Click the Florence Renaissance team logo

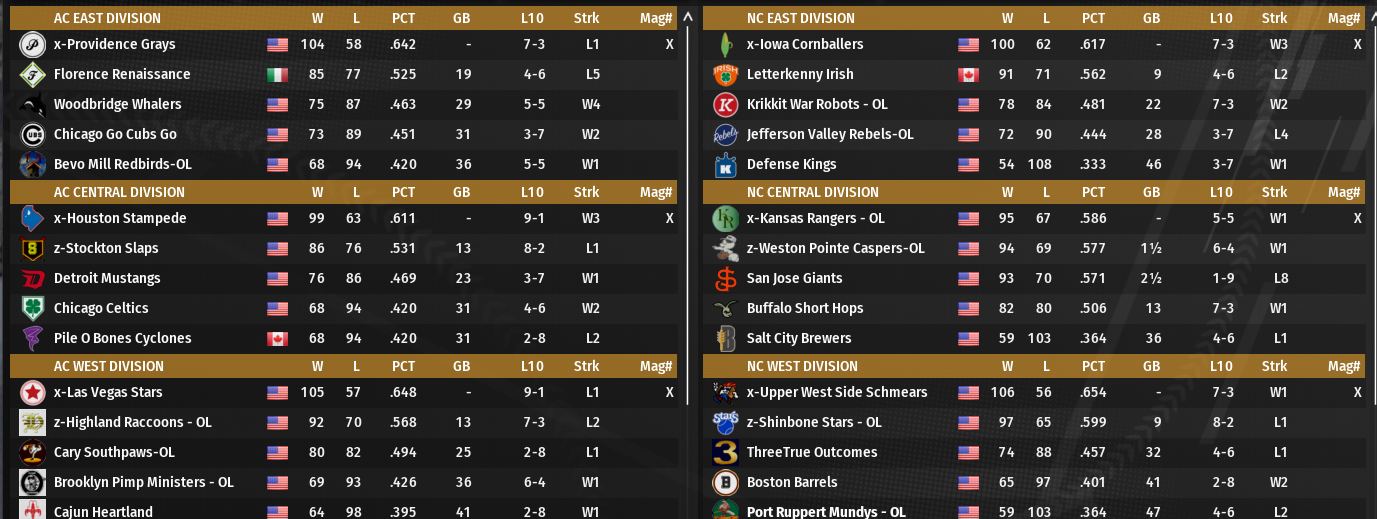pos(31,75)
